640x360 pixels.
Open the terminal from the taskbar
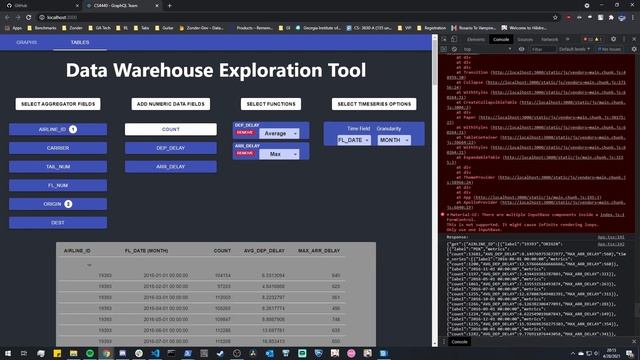tap(171, 353)
